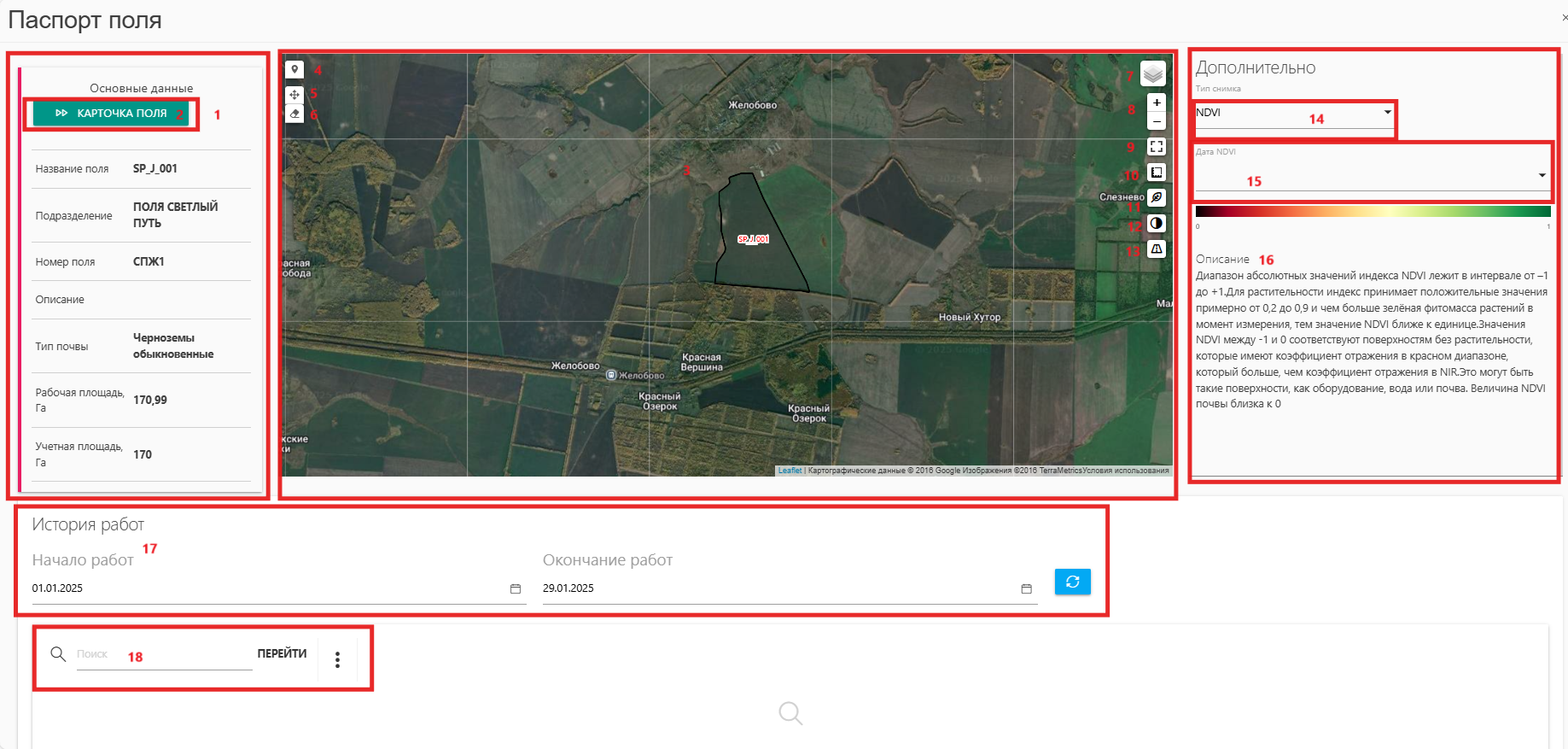
Task: Open the three-dot options menu
Action: coord(338,659)
